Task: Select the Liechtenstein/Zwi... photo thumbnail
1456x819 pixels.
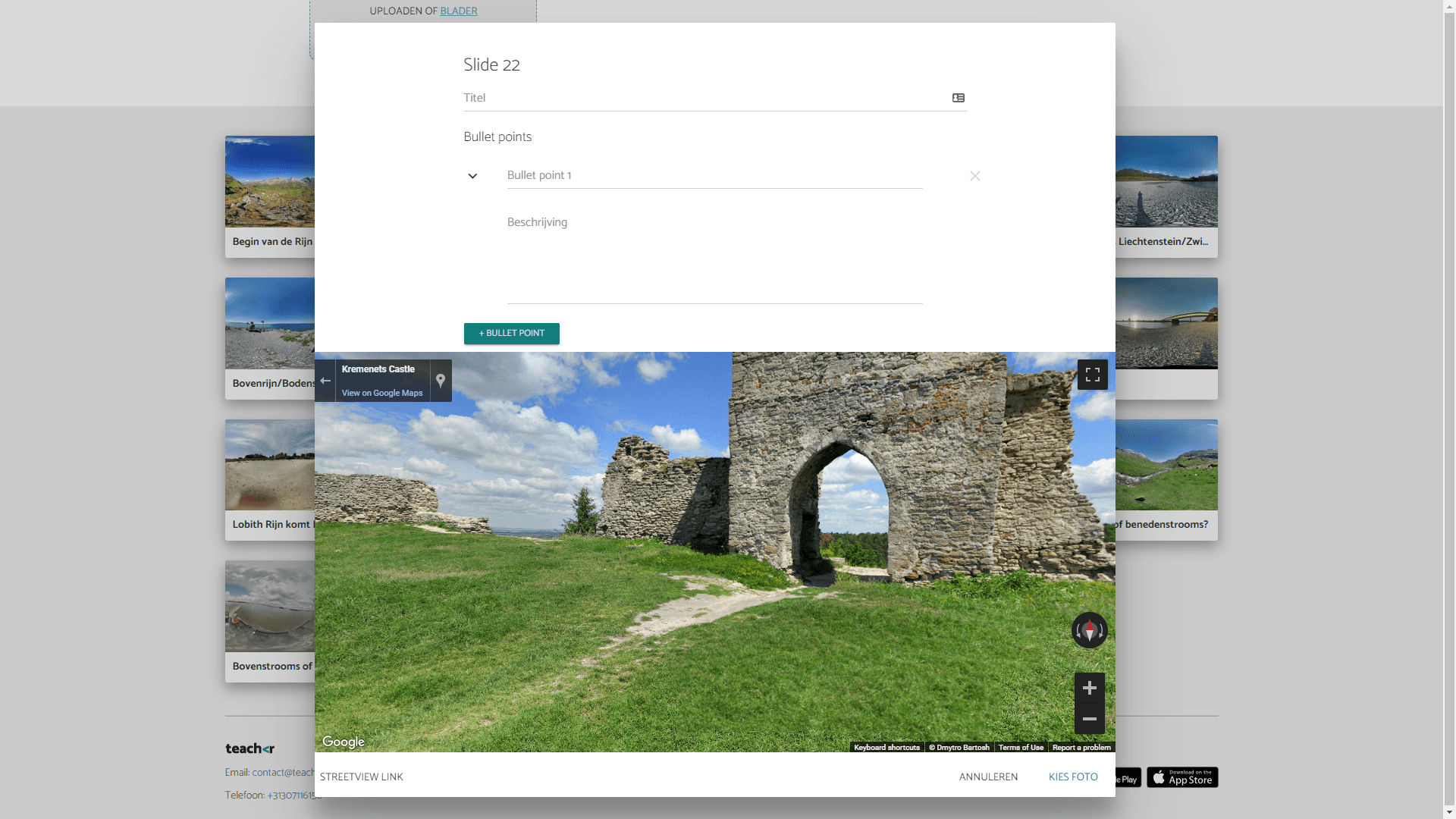Action: (x=1166, y=183)
